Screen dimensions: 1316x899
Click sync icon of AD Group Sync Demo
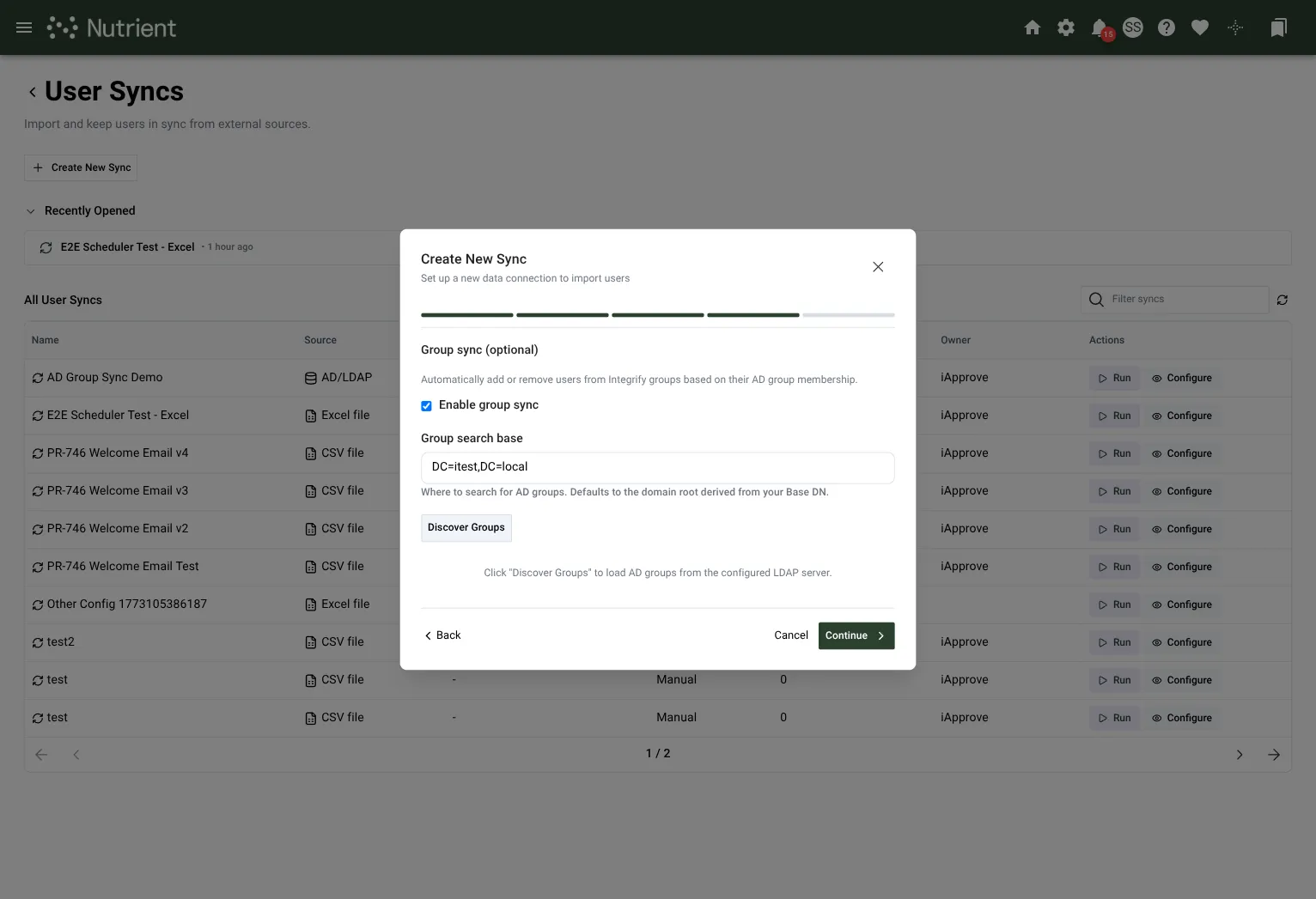click(38, 378)
